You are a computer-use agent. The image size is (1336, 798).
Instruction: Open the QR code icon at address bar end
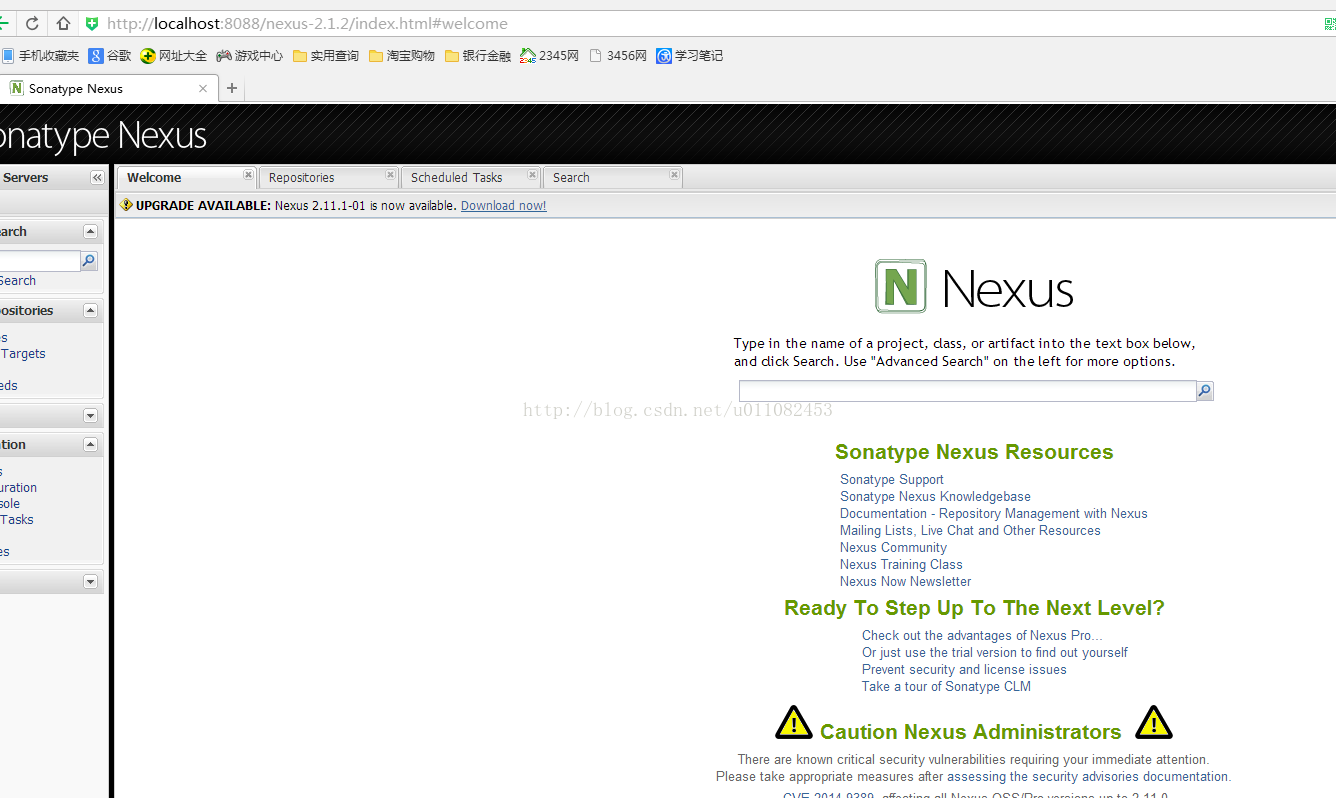pyautogui.click(x=1329, y=24)
